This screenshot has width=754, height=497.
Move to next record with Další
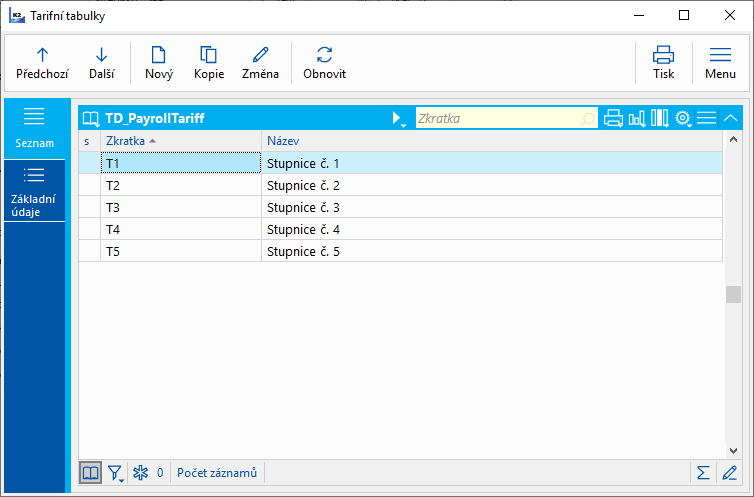pyautogui.click(x=101, y=63)
